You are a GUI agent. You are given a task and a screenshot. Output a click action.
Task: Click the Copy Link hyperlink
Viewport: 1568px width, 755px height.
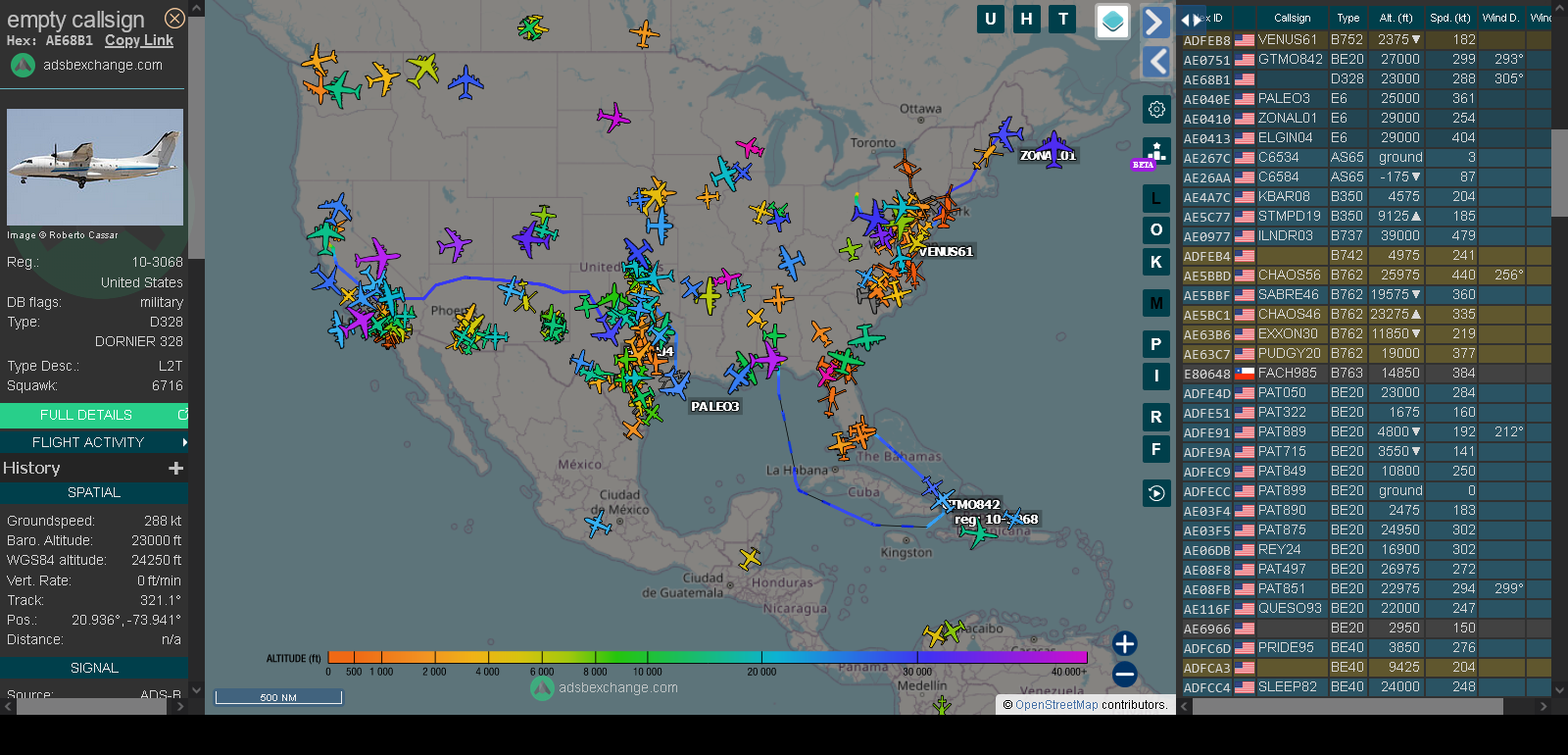click(x=139, y=40)
